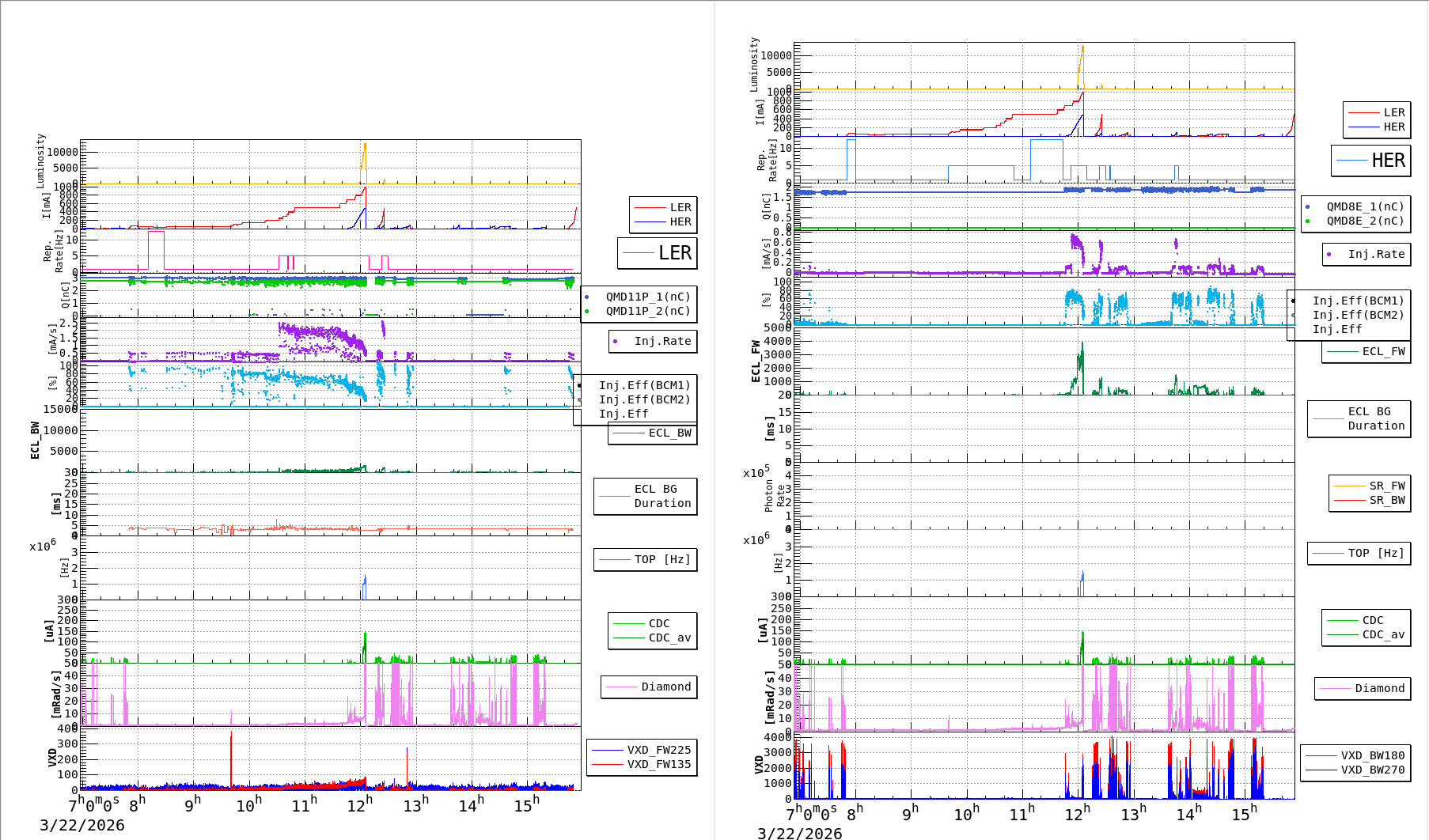
Task: Click Inj.Eff(BCM2) legend entry in left panel
Action: (644, 399)
